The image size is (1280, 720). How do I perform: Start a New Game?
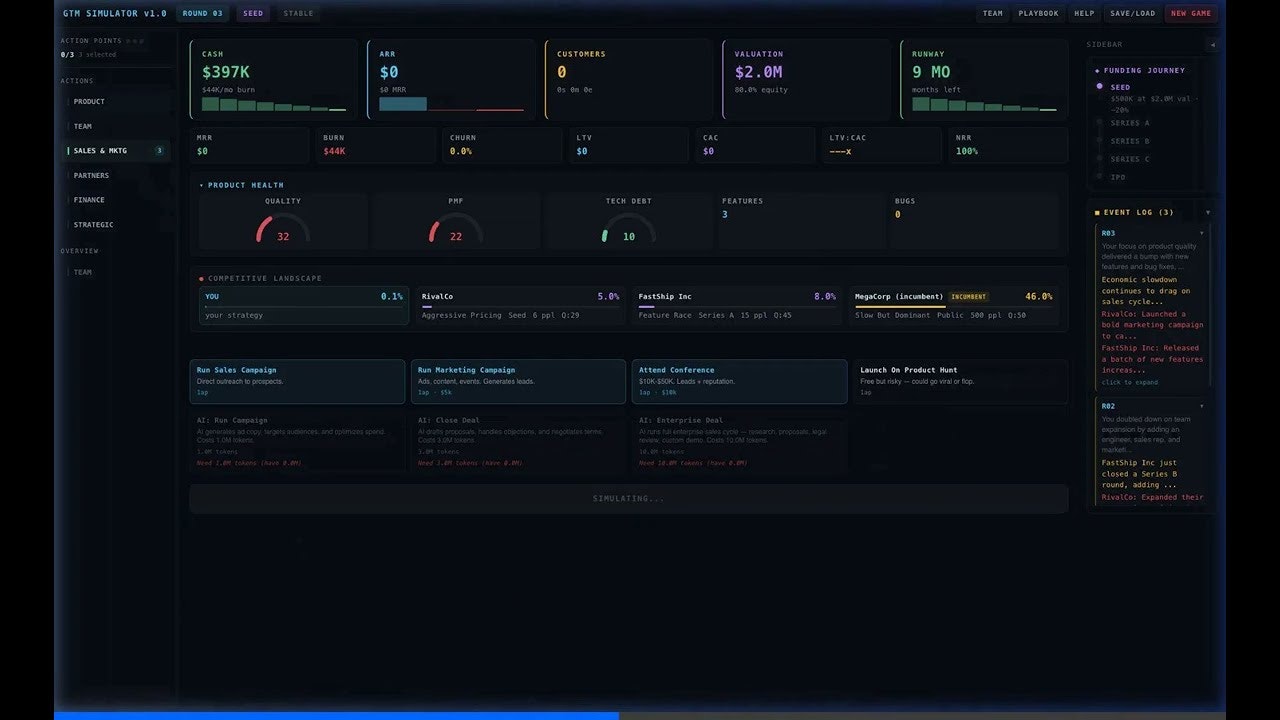point(1190,13)
